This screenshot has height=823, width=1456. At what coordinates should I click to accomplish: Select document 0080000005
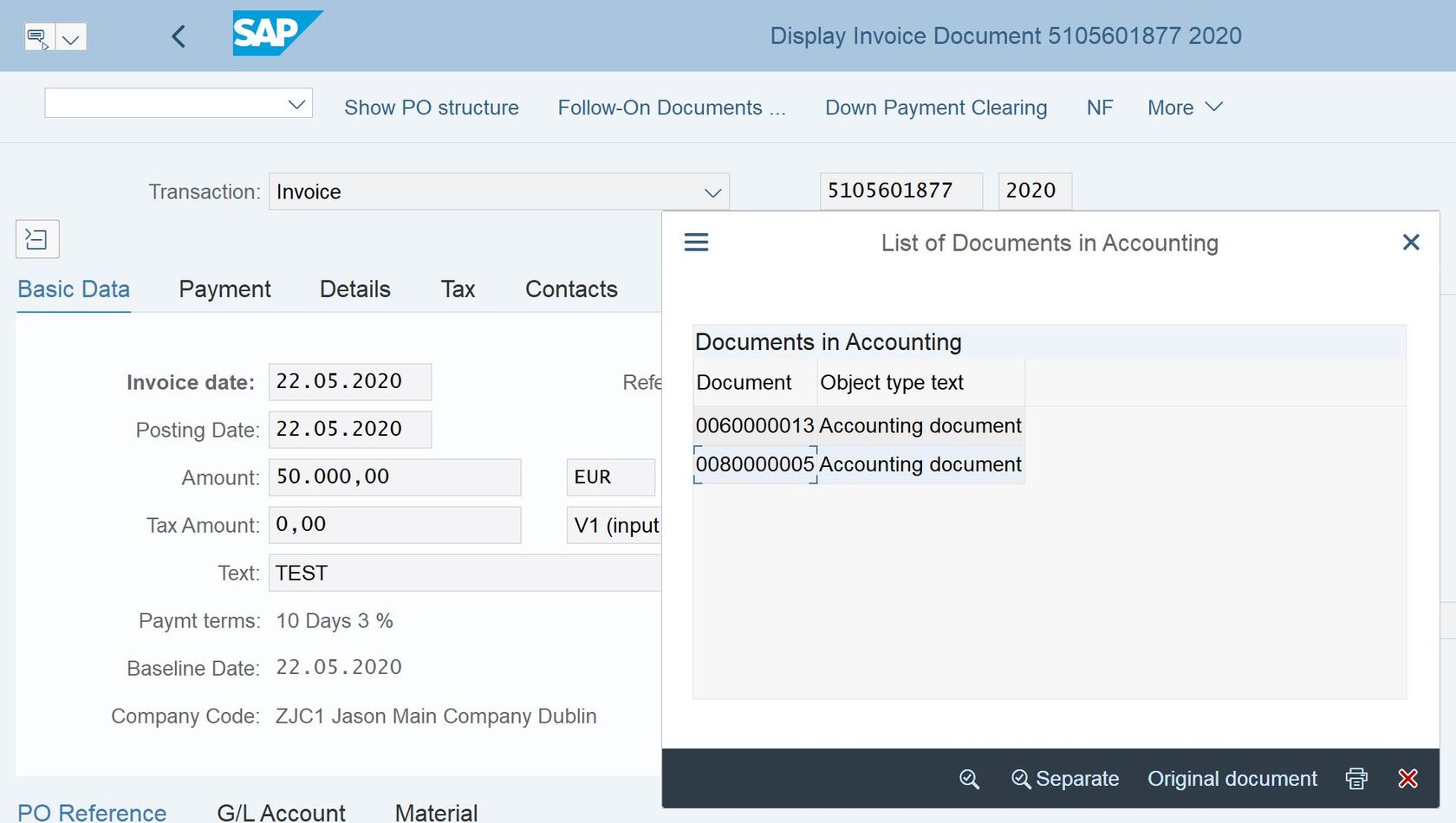(x=755, y=465)
